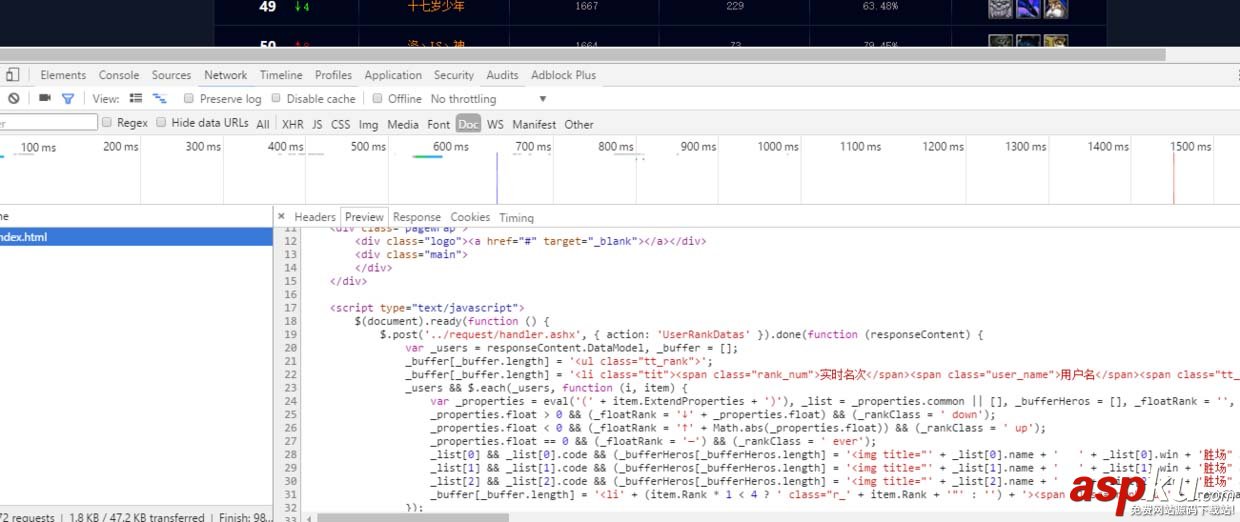Open the Headers tab of the request
The image size is (1240, 522).
point(315,217)
